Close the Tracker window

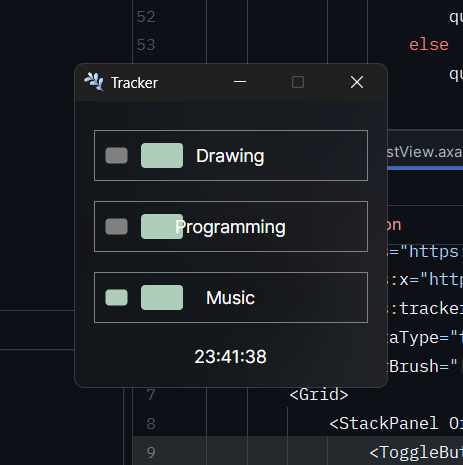coord(357,82)
